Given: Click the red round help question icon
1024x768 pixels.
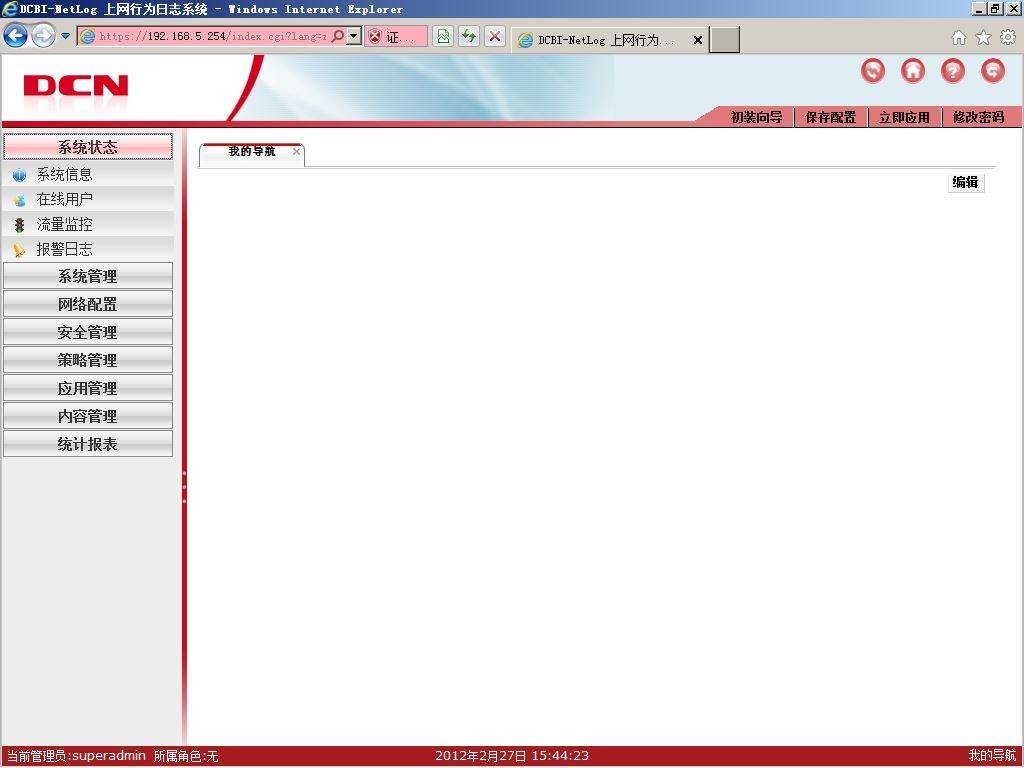Looking at the screenshot, I should (x=953, y=71).
